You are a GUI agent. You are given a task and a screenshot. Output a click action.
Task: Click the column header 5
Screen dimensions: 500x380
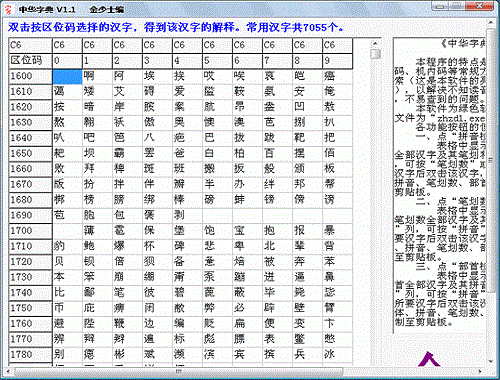pos(217,61)
